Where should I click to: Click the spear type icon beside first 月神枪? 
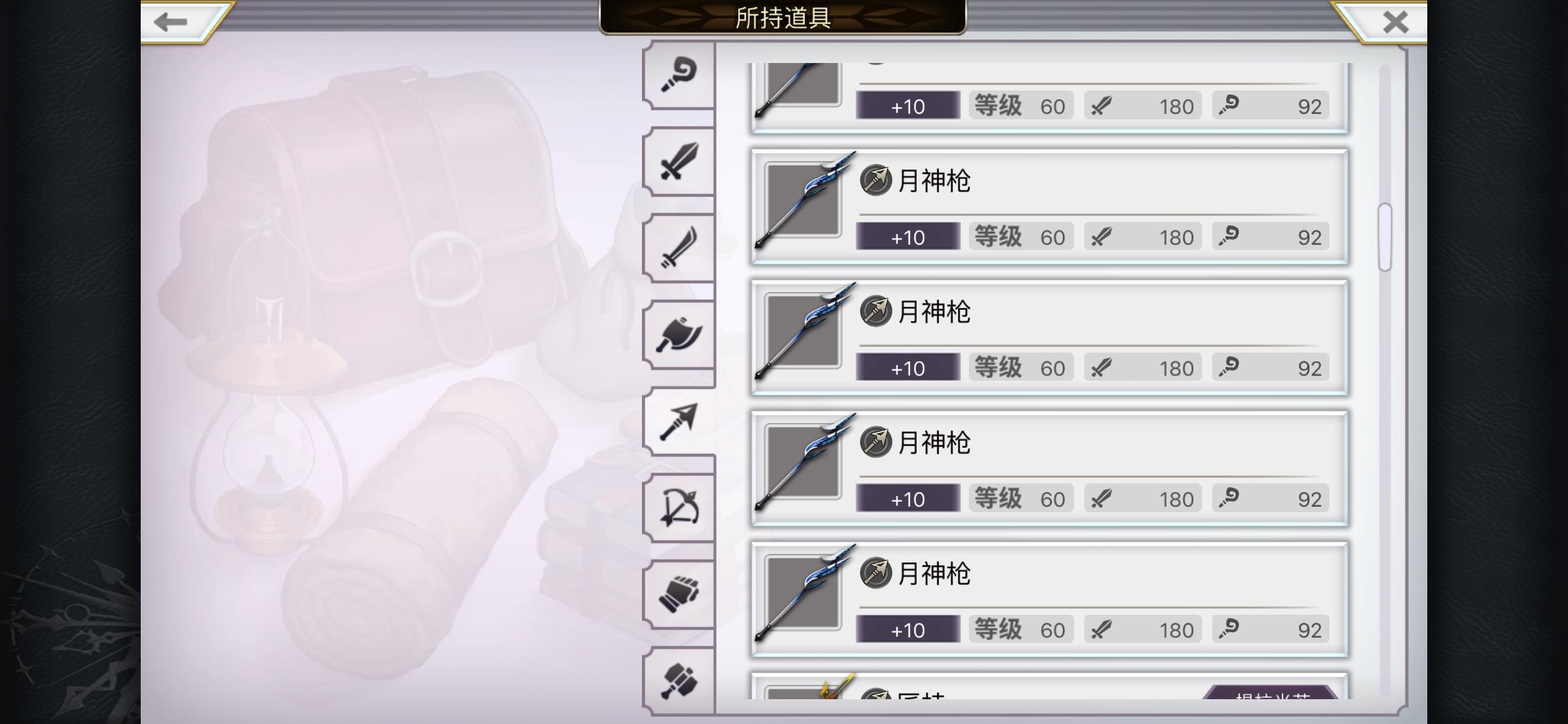pyautogui.click(x=876, y=180)
